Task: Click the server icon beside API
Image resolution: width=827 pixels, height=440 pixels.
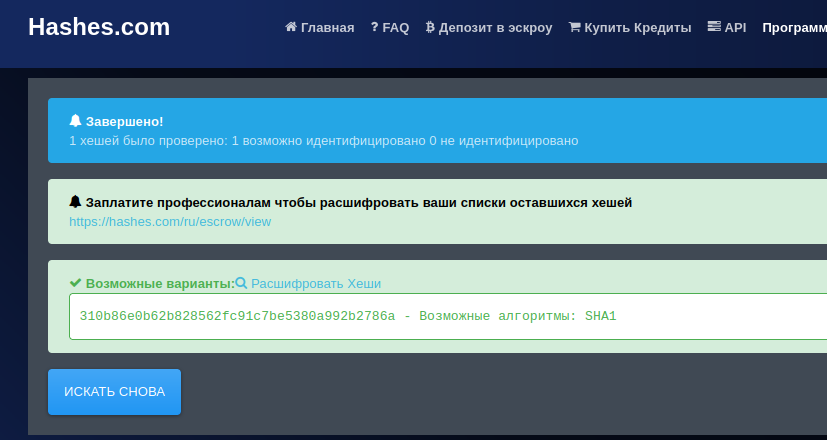Action: pyautogui.click(x=714, y=26)
